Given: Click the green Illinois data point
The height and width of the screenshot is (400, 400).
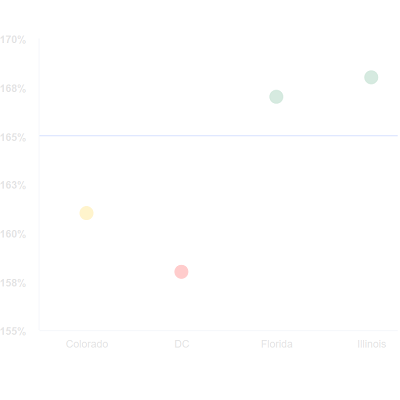Looking at the screenshot, I should click(371, 77).
